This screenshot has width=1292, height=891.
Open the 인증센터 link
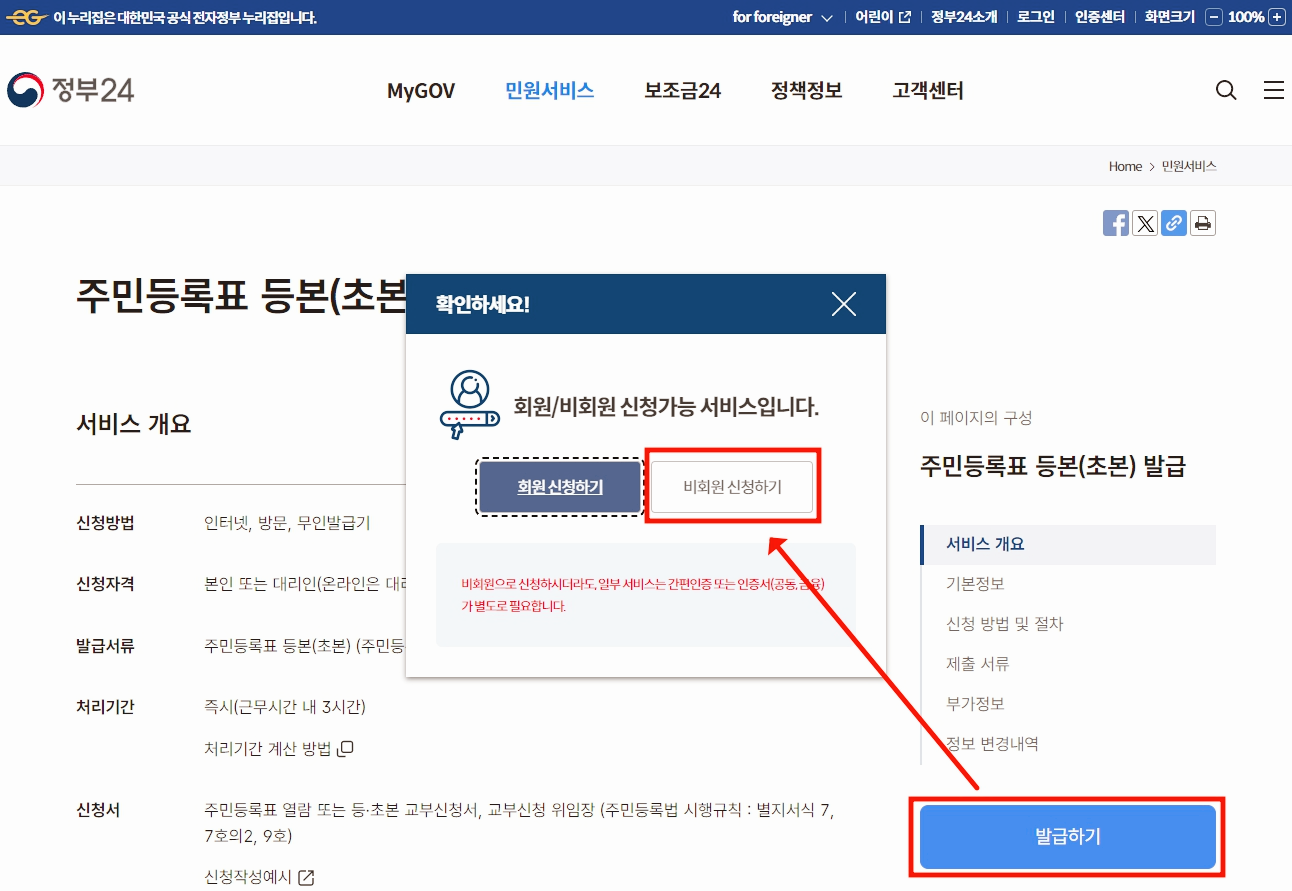click(1100, 17)
